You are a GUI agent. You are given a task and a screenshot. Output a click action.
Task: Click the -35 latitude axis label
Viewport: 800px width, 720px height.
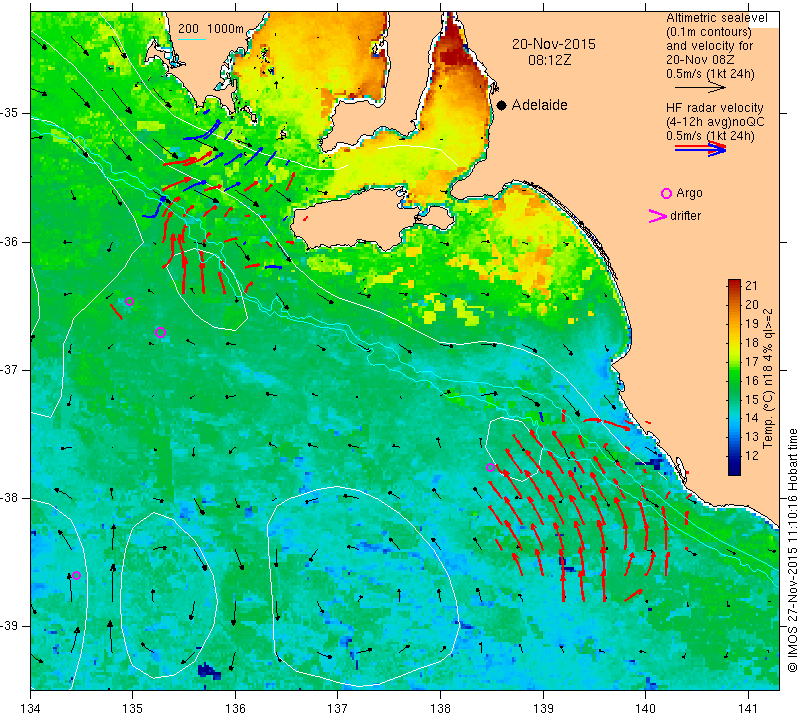11,113
